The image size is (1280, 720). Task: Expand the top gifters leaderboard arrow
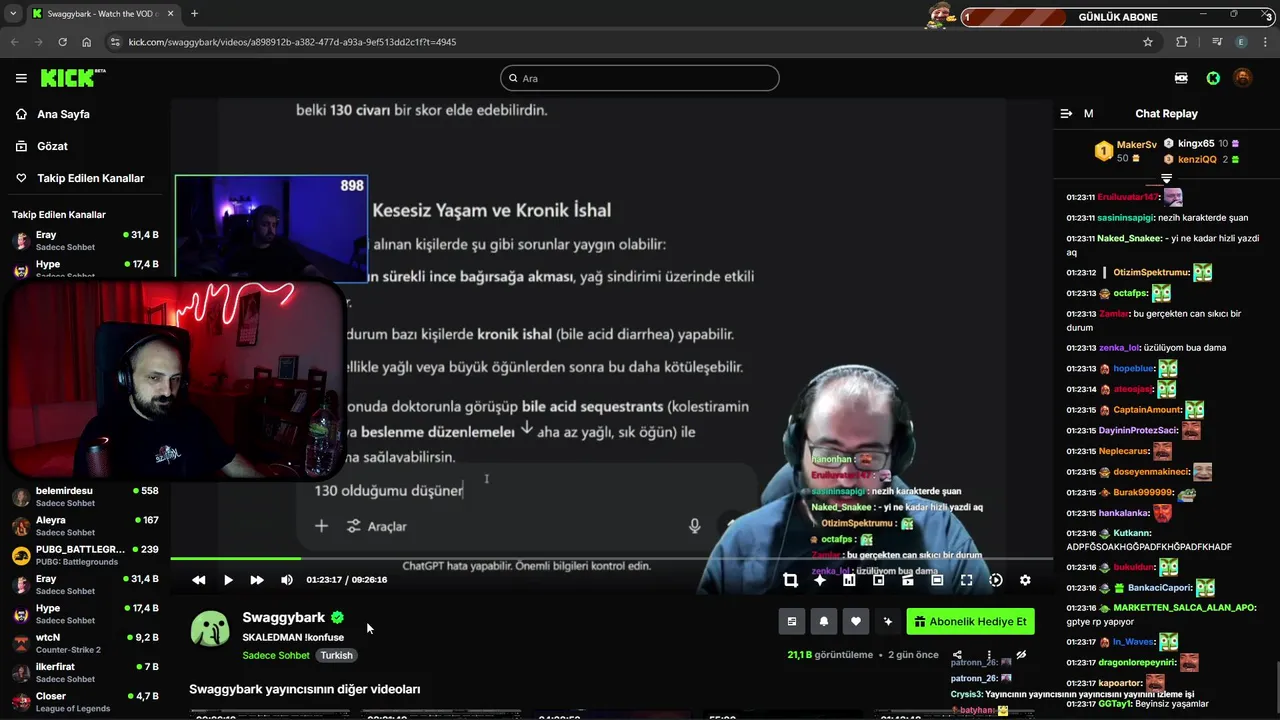click(x=1166, y=178)
